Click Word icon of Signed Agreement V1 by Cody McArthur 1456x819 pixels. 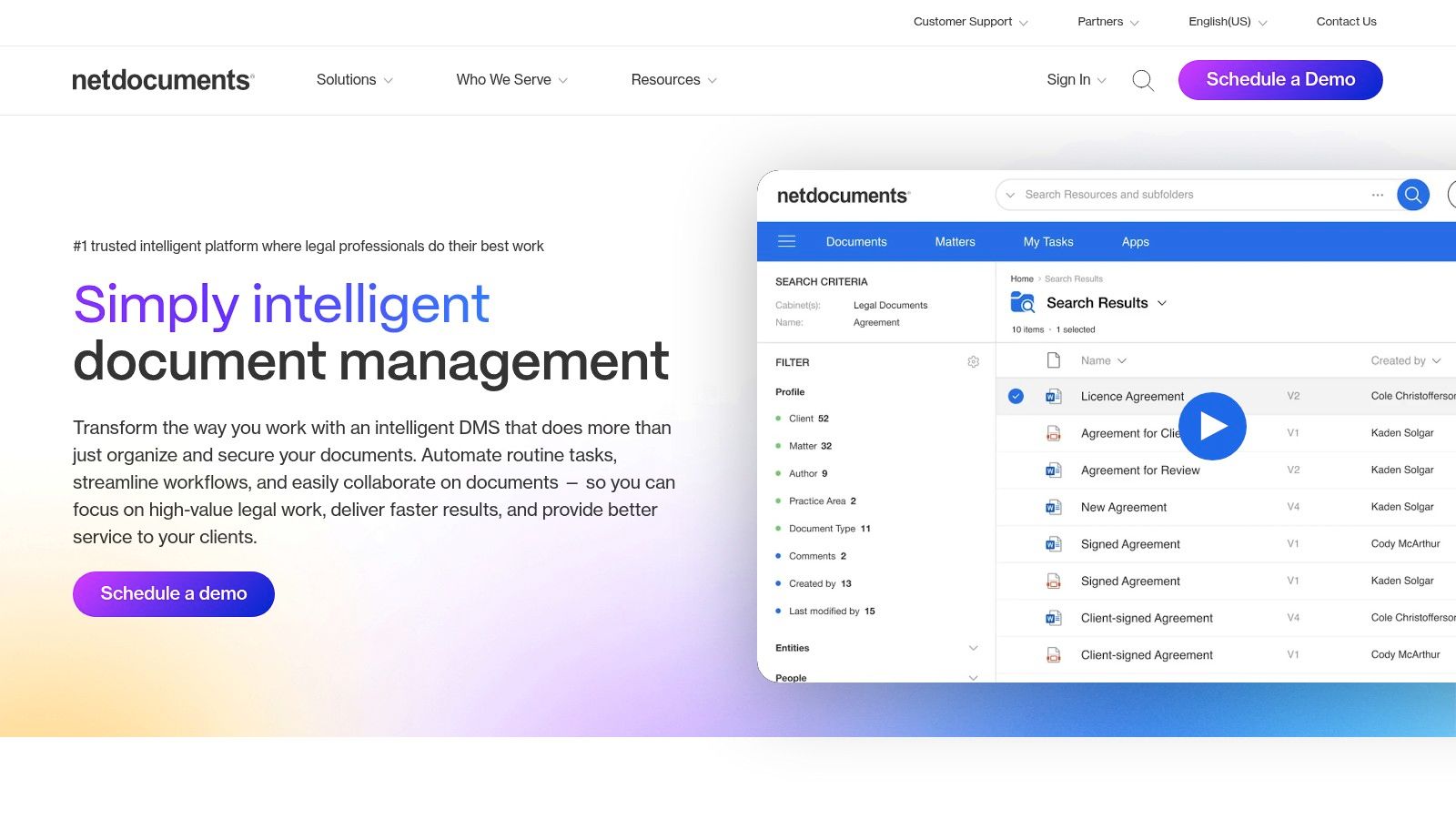click(1053, 544)
